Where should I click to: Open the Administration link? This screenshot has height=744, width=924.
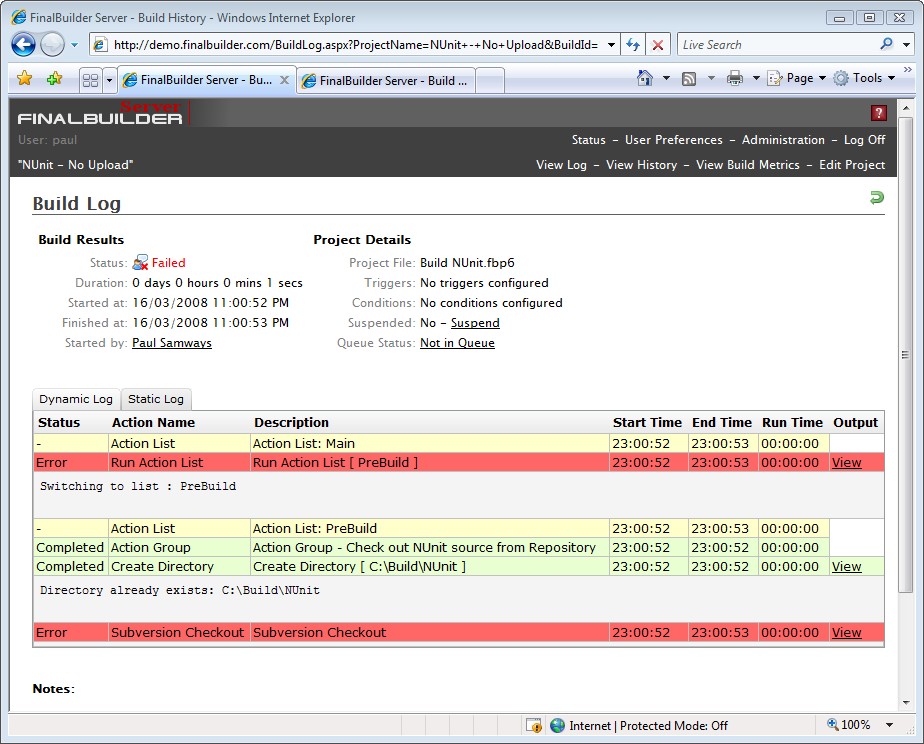(x=783, y=140)
